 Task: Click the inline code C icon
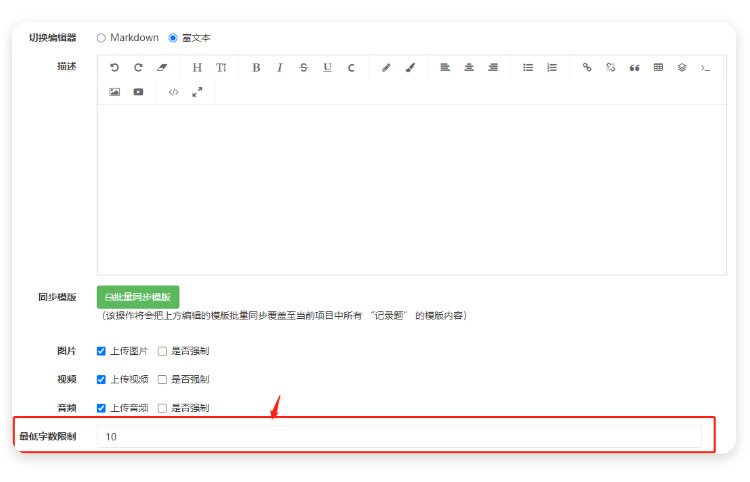[351, 67]
